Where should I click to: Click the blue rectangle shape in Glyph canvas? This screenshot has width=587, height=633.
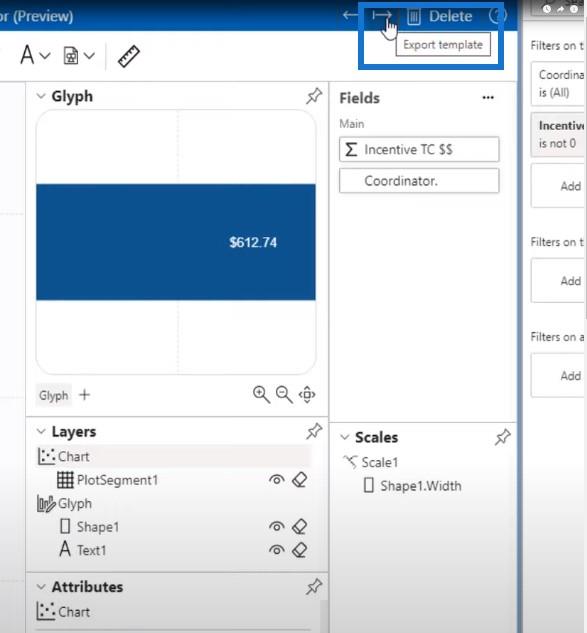pyautogui.click(x=176, y=242)
